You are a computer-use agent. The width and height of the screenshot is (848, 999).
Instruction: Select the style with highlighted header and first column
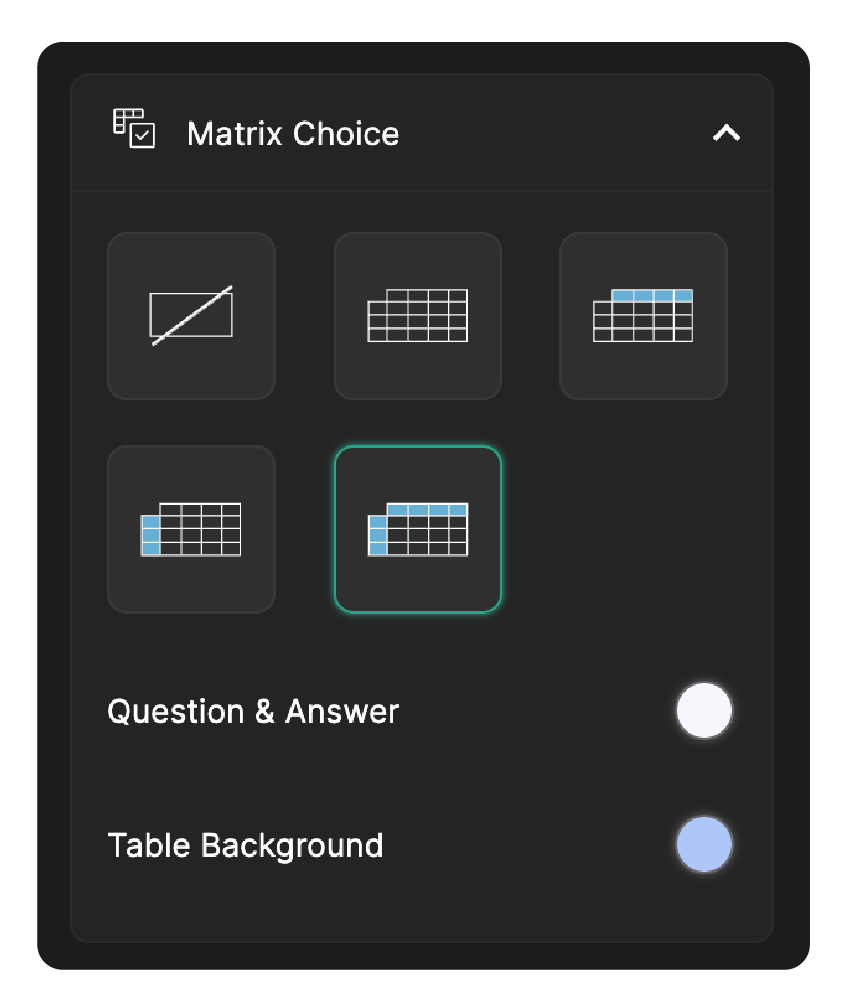417,529
